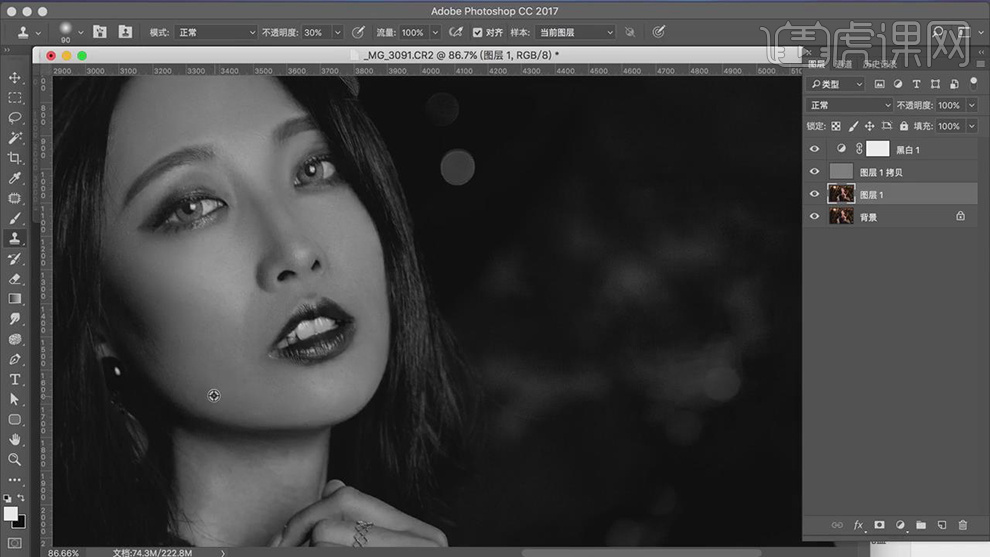This screenshot has height=557, width=990.
Task: Toggle lock position
Action: [869, 126]
